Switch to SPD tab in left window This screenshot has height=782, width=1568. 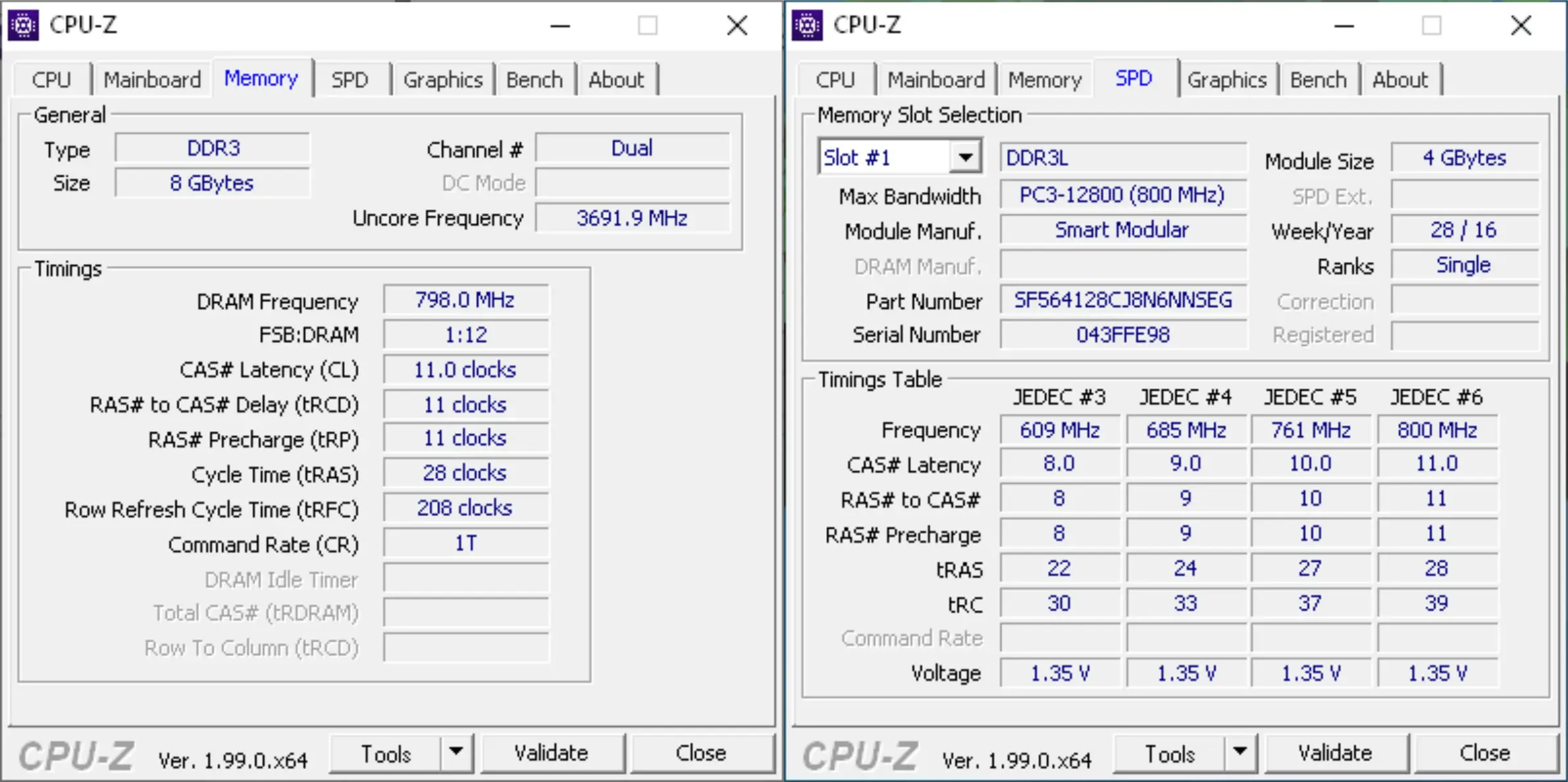350,80
